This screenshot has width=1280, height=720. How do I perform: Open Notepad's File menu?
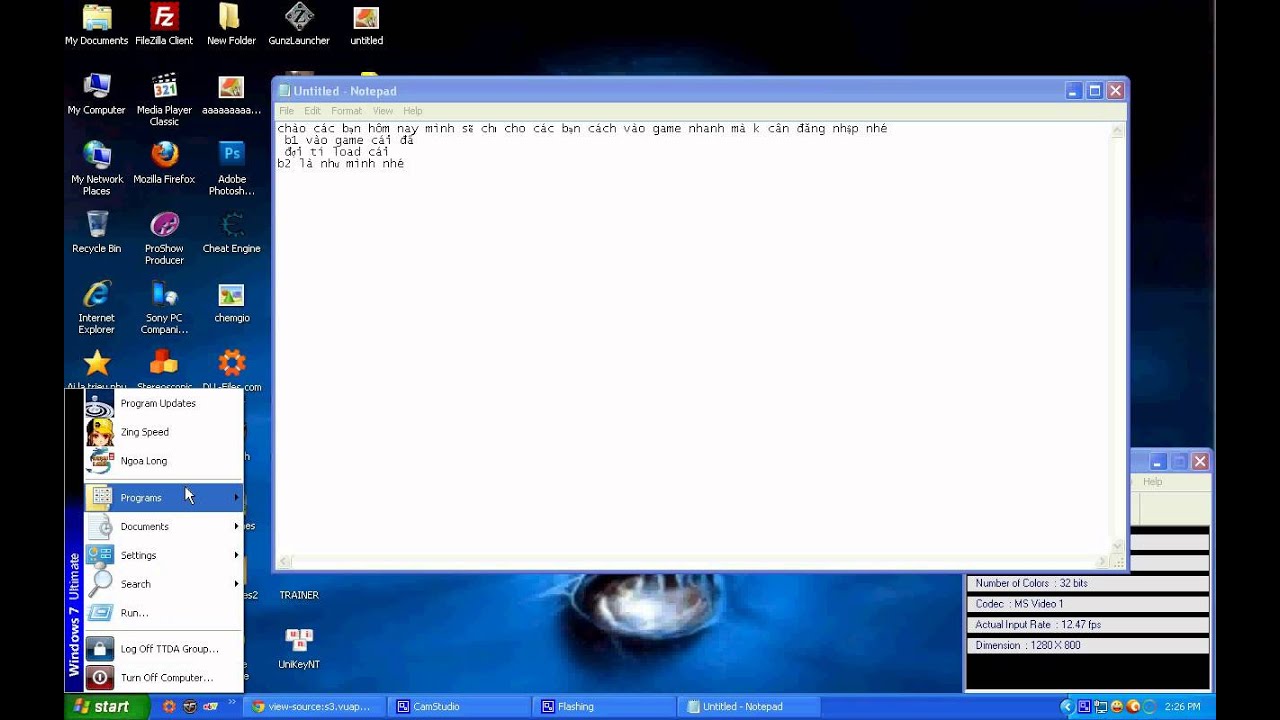point(286,111)
